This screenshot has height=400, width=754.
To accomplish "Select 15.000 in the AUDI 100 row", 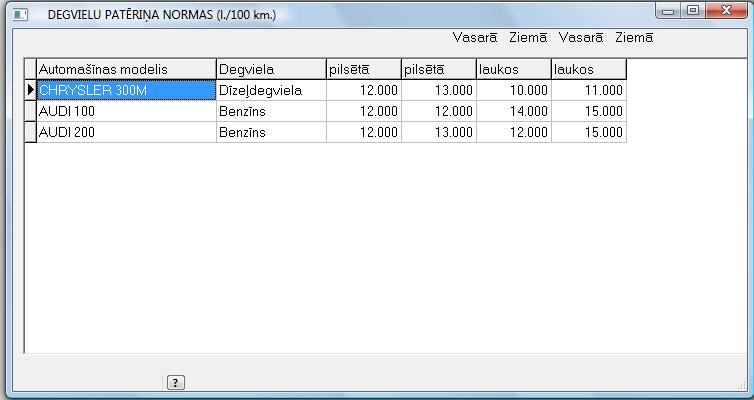I will click(589, 111).
